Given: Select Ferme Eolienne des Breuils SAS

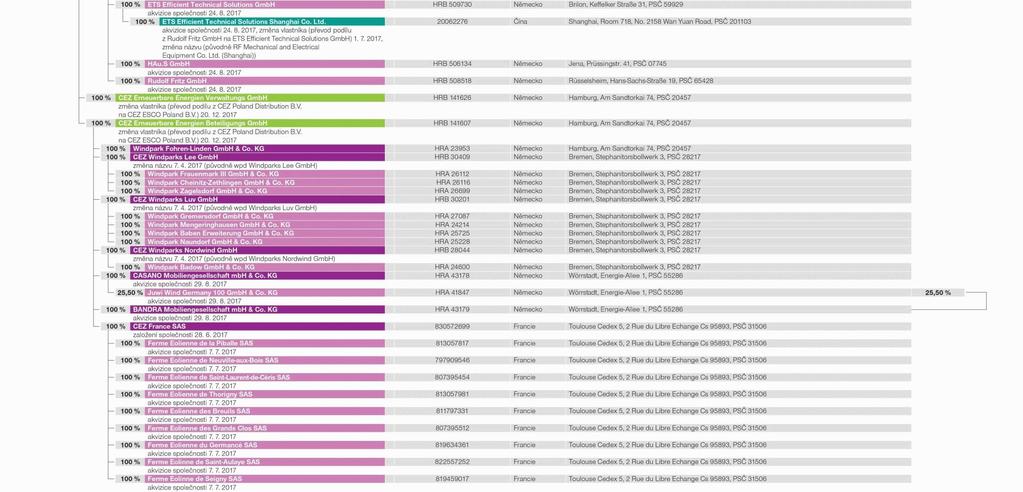Looking at the screenshot, I should (x=199, y=412).
